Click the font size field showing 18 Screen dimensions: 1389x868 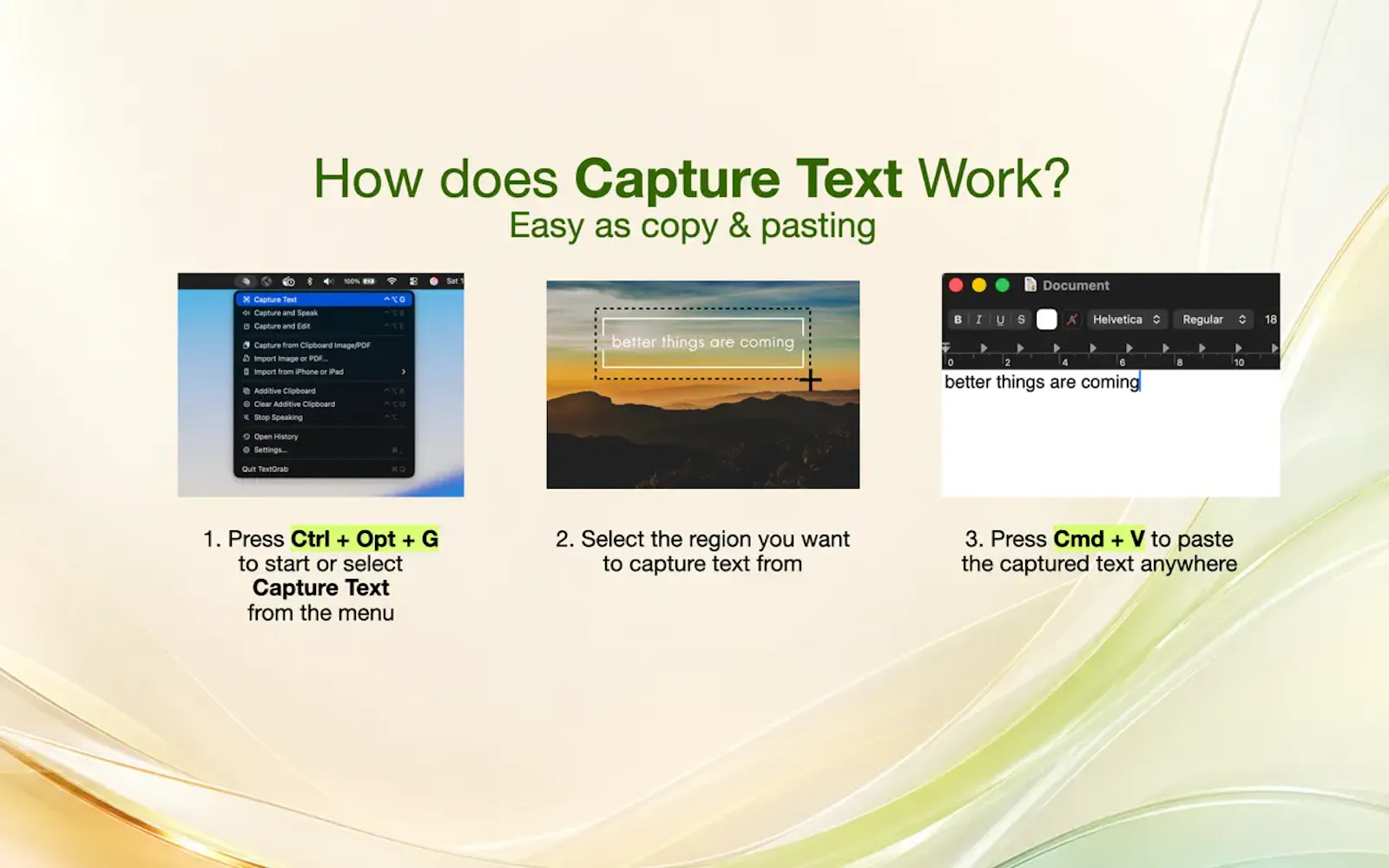(x=1270, y=319)
